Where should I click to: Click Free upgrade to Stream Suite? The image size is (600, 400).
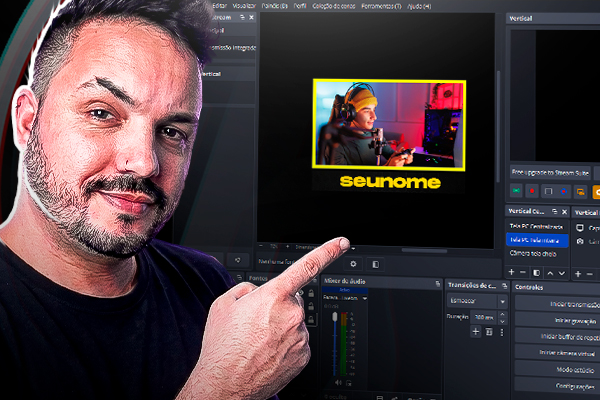pos(550,173)
